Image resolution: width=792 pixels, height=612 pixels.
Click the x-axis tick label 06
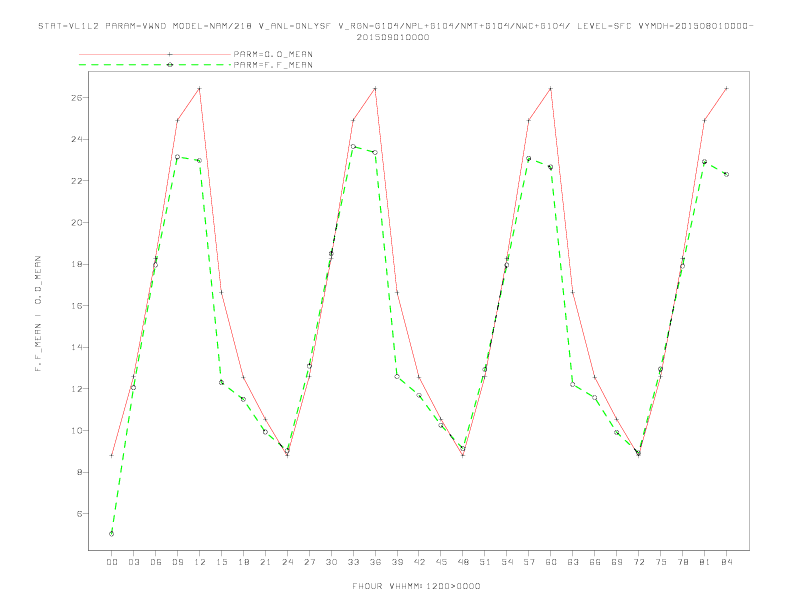tap(156, 562)
